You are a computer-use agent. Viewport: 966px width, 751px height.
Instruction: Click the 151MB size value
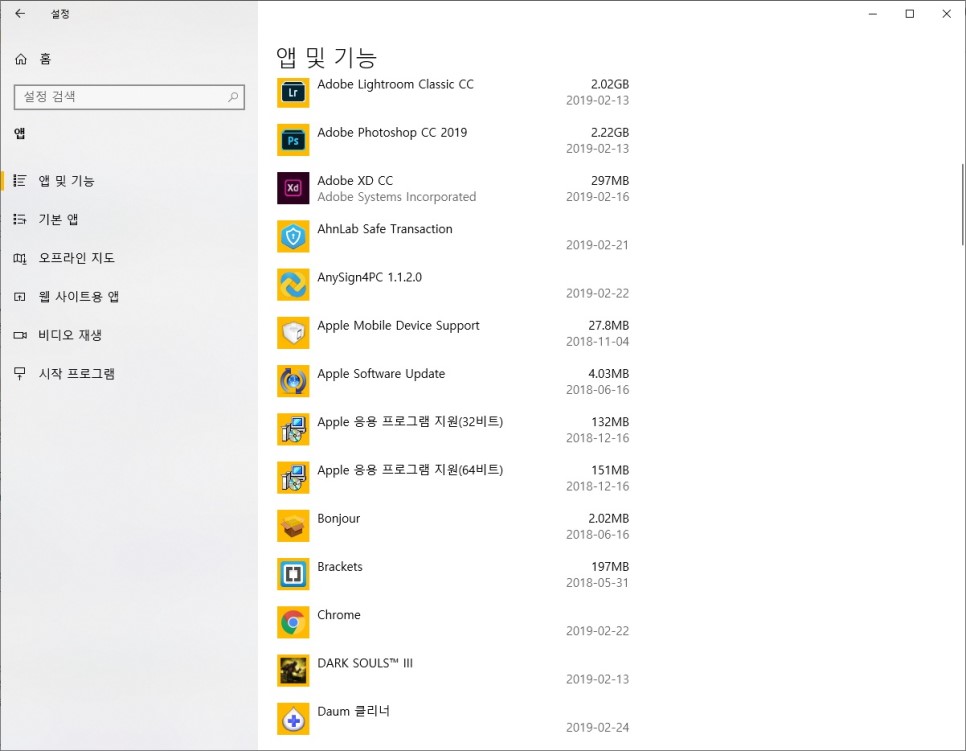click(610, 470)
